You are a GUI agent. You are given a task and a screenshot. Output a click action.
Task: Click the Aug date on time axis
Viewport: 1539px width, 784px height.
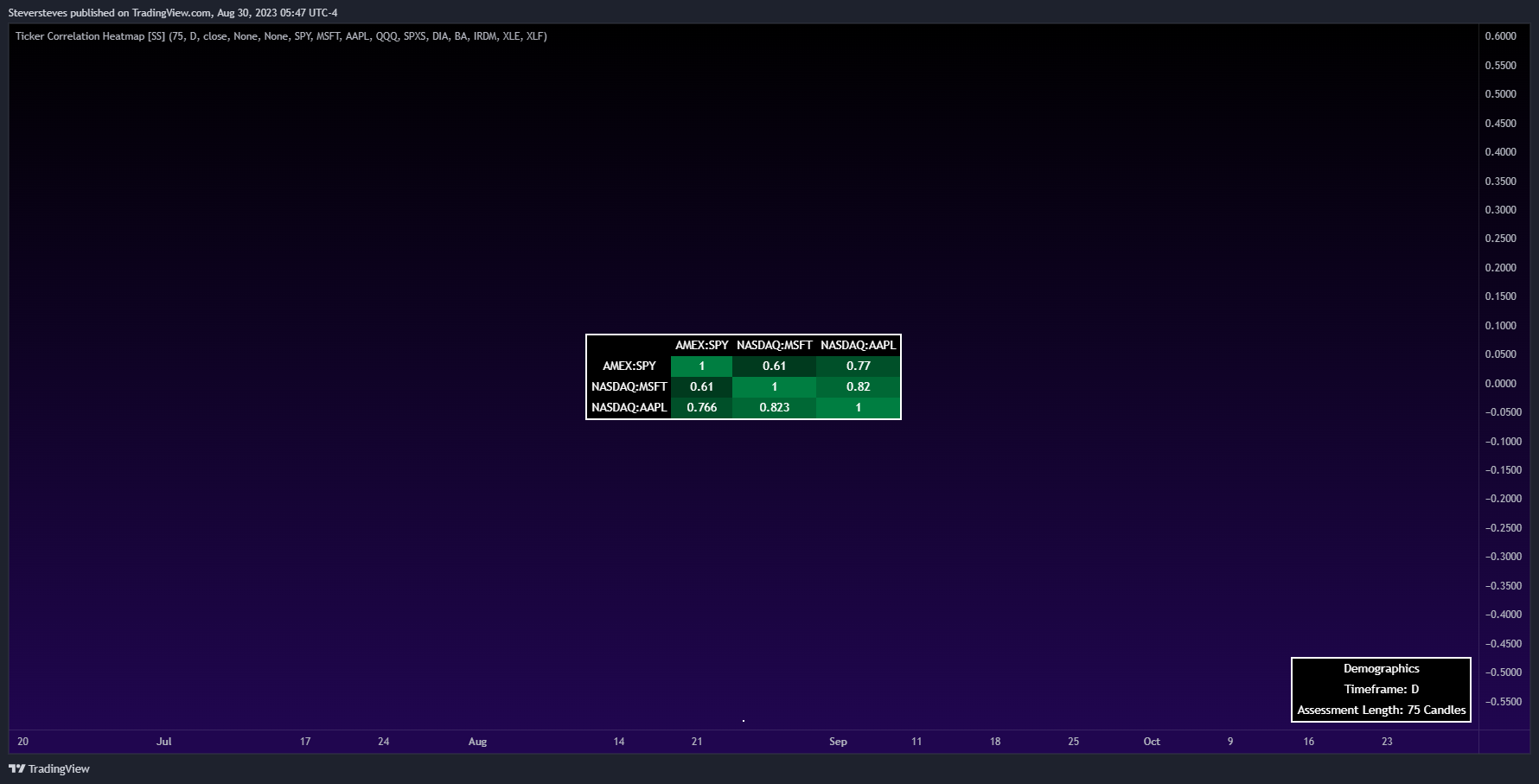tap(478, 742)
